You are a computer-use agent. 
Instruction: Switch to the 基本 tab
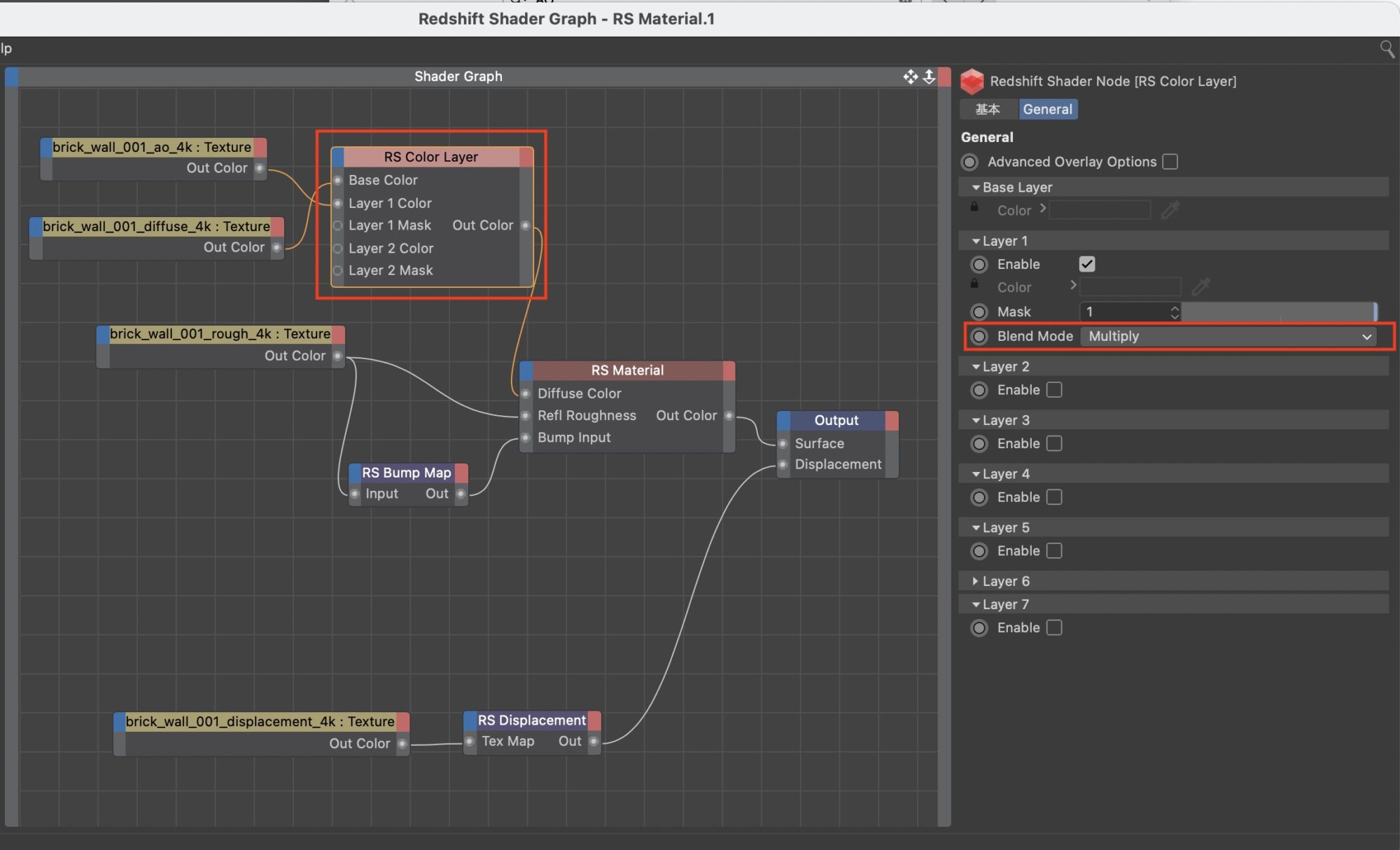coord(987,109)
